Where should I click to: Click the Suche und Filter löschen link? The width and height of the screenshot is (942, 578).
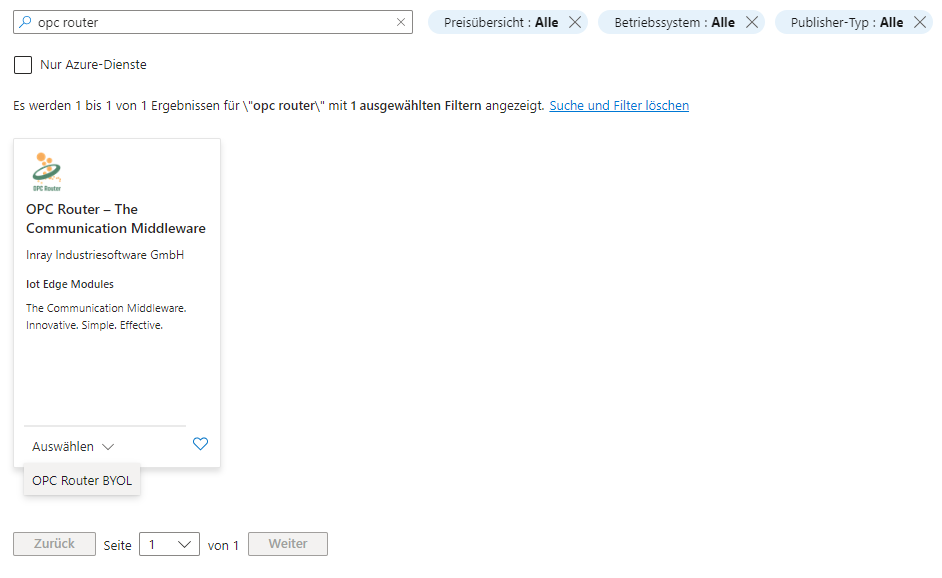click(x=619, y=105)
